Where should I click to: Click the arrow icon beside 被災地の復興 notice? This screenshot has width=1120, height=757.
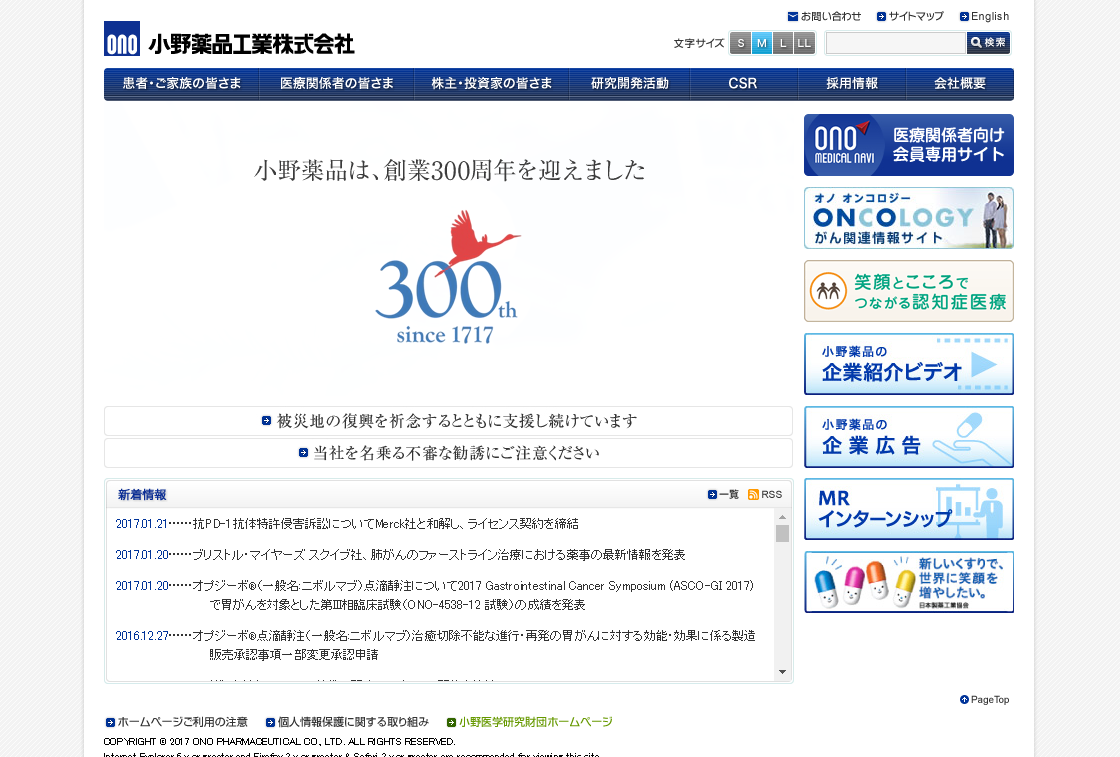(x=266, y=421)
